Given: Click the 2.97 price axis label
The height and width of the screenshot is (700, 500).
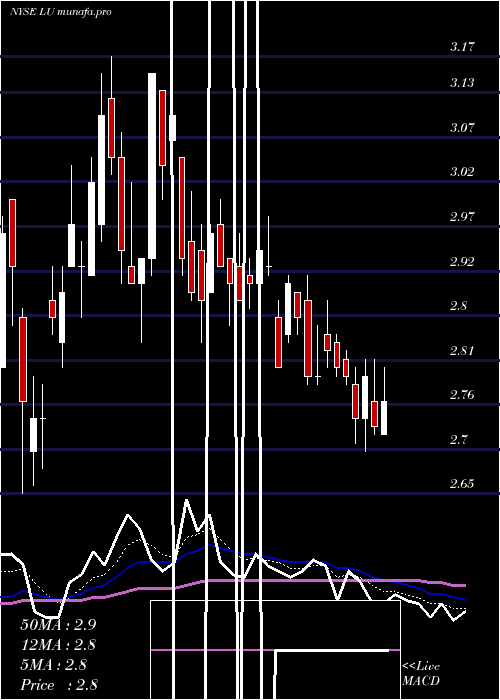Looking at the screenshot, I should [462, 217].
